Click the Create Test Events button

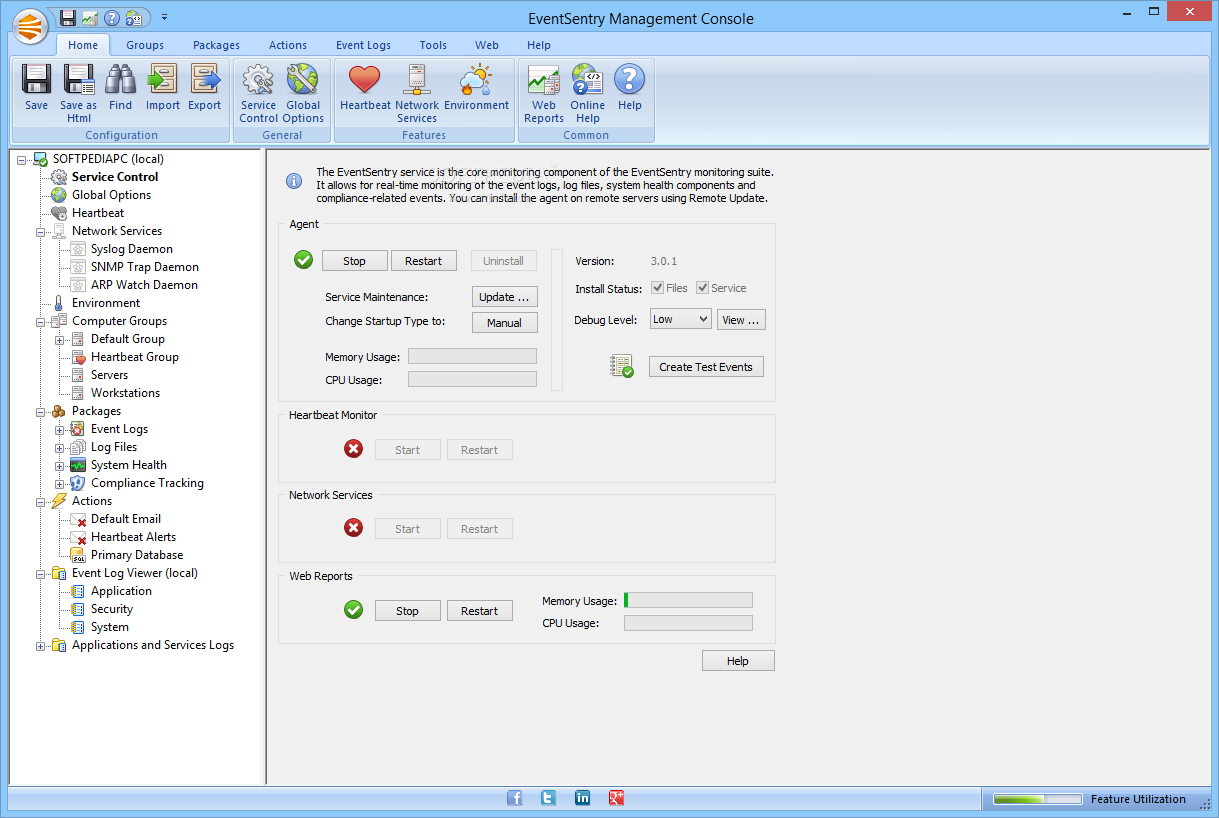pyautogui.click(x=706, y=367)
